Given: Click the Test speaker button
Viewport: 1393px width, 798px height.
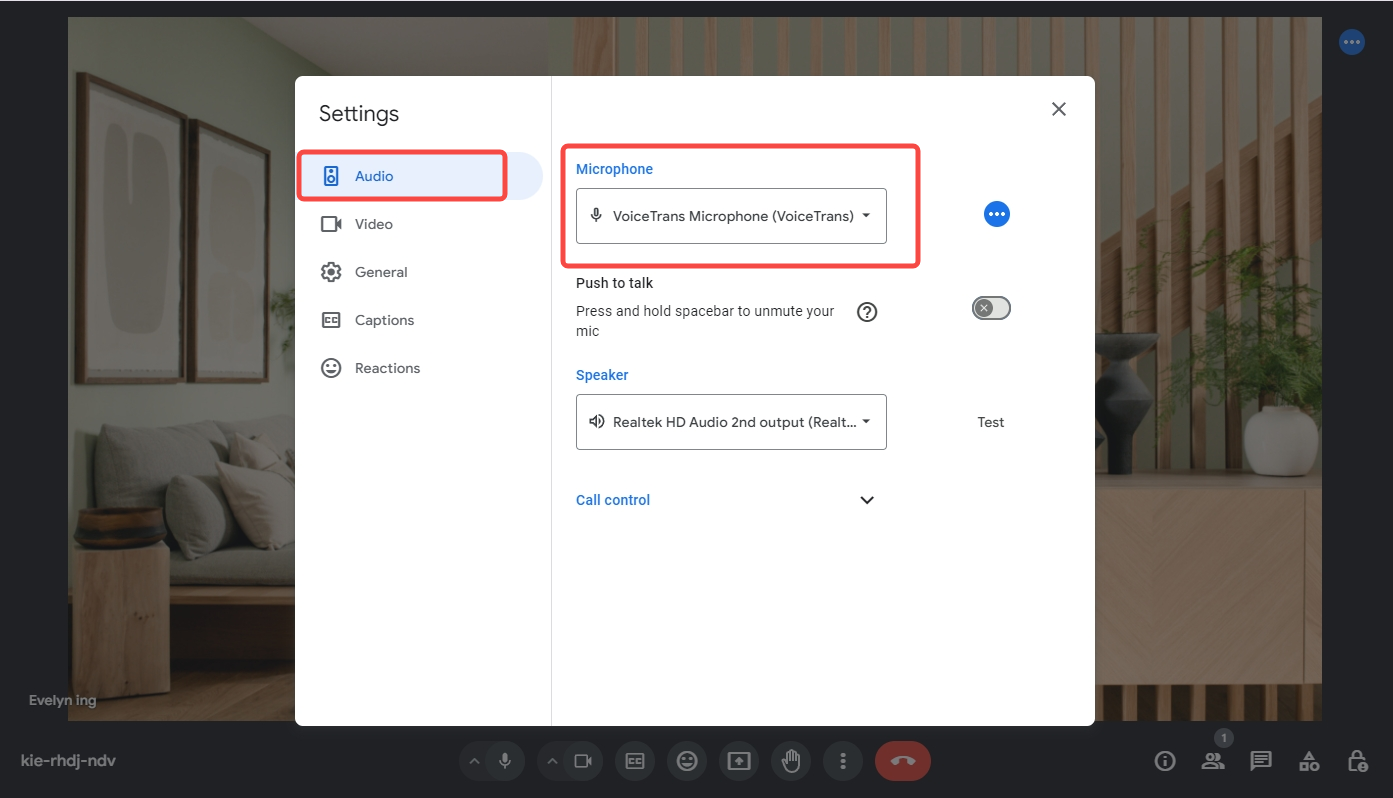Looking at the screenshot, I should pyautogui.click(x=990, y=422).
